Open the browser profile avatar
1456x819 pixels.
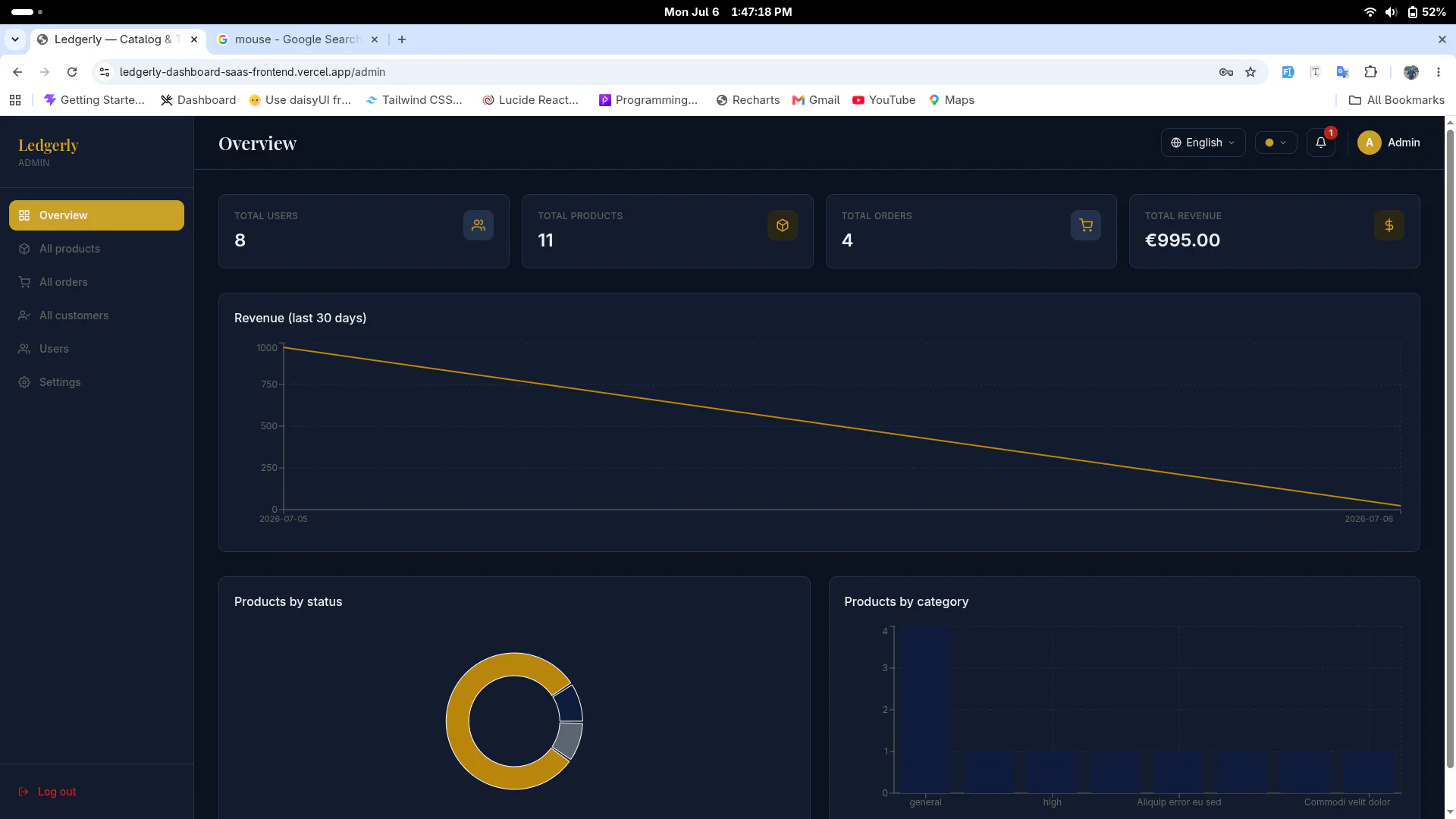(1411, 72)
